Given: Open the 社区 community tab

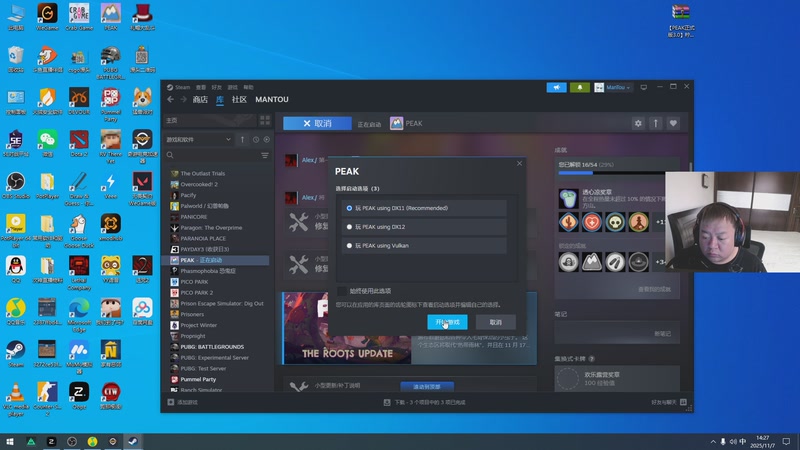Looking at the screenshot, I should point(239,99).
